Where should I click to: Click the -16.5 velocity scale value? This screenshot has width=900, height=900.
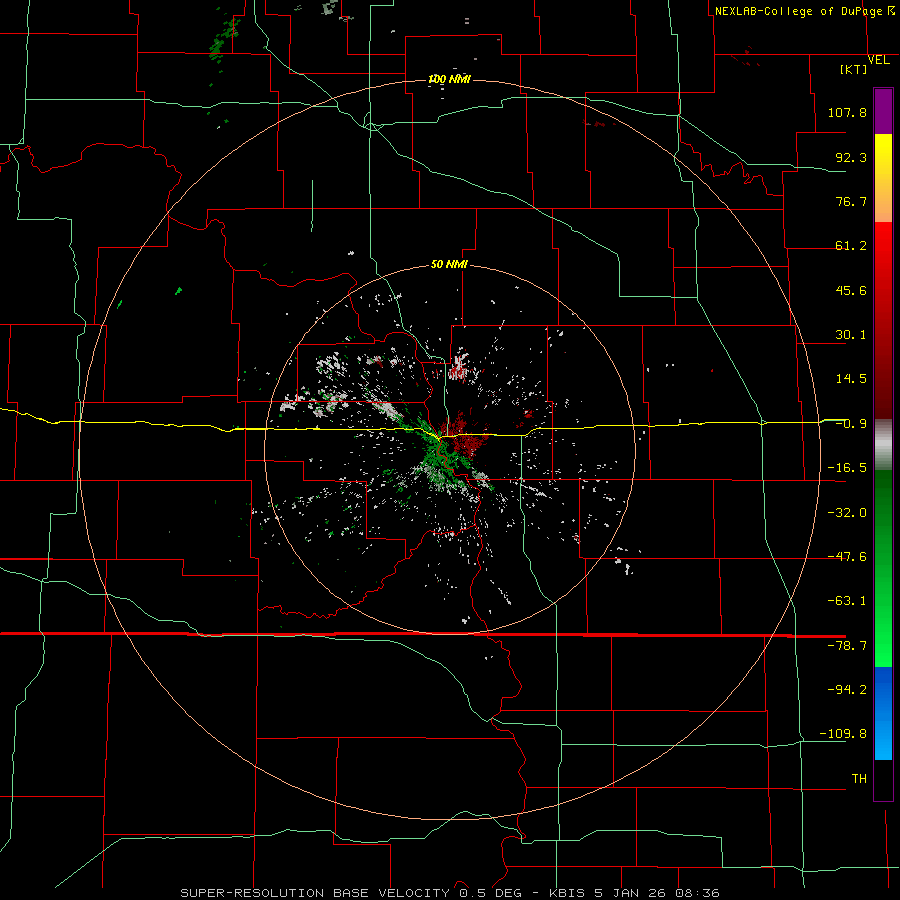pos(847,468)
